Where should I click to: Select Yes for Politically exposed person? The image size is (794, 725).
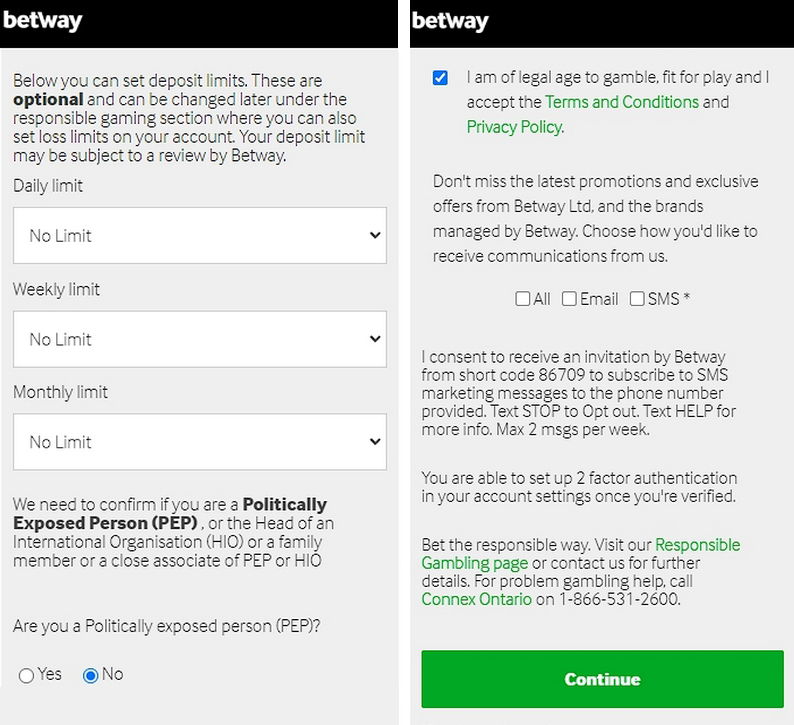point(27,676)
